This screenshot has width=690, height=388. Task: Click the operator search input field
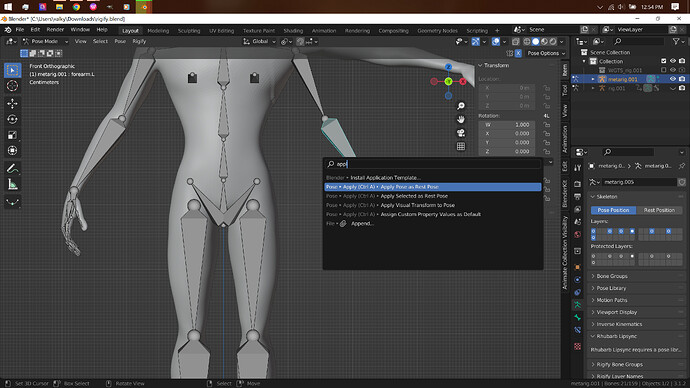click(x=433, y=164)
